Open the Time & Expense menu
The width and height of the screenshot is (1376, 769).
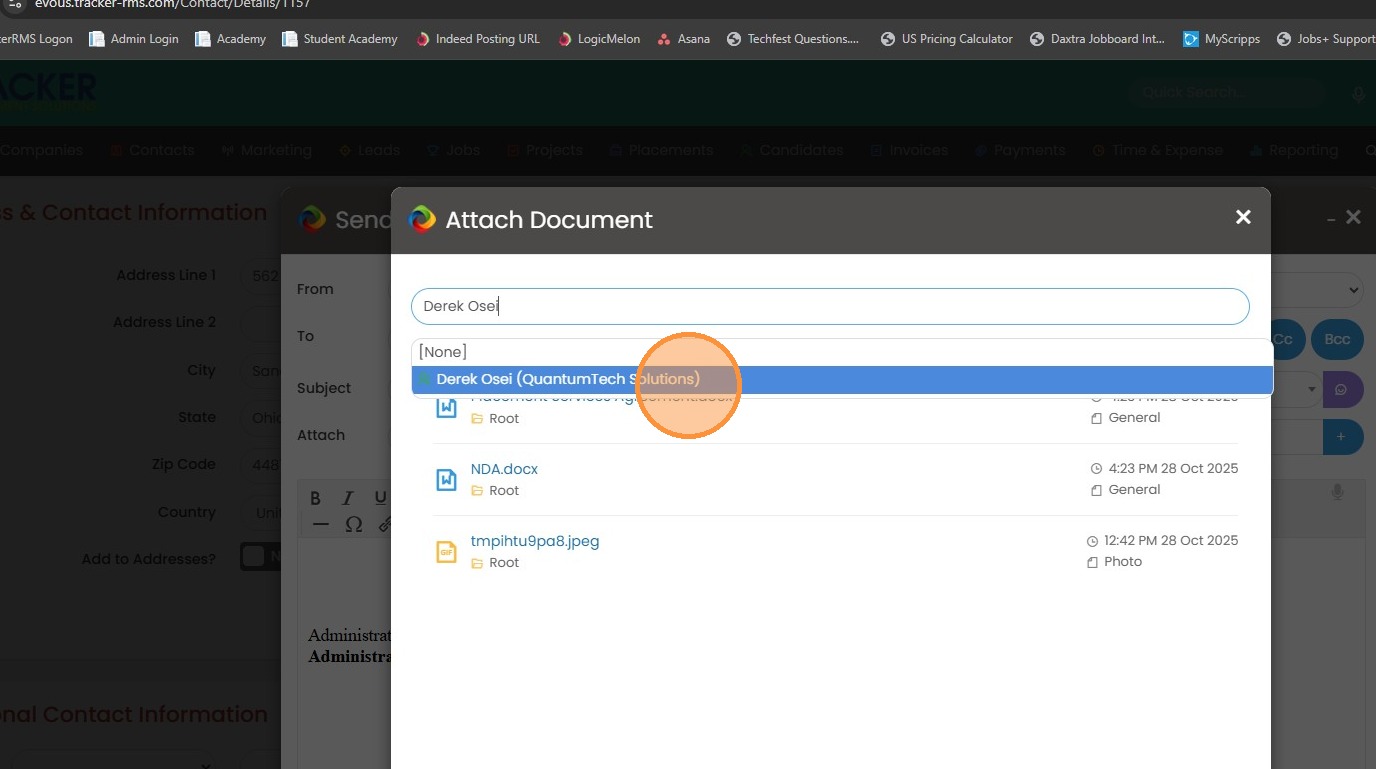click(x=1158, y=151)
